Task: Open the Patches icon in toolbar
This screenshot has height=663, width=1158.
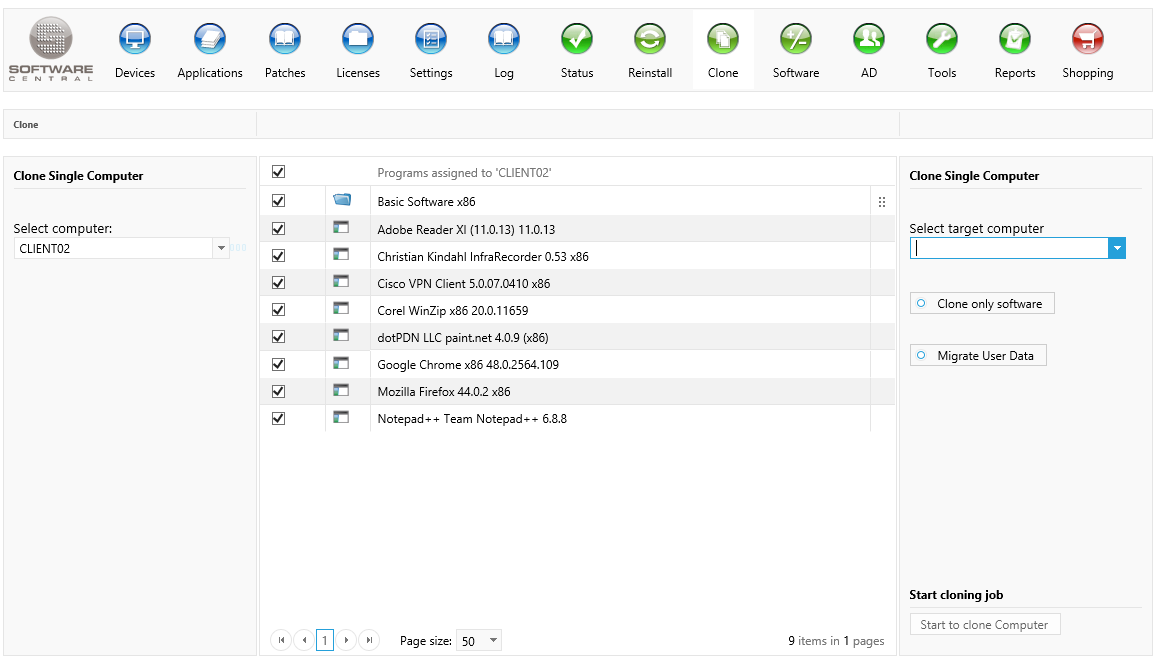Action: pos(285,40)
